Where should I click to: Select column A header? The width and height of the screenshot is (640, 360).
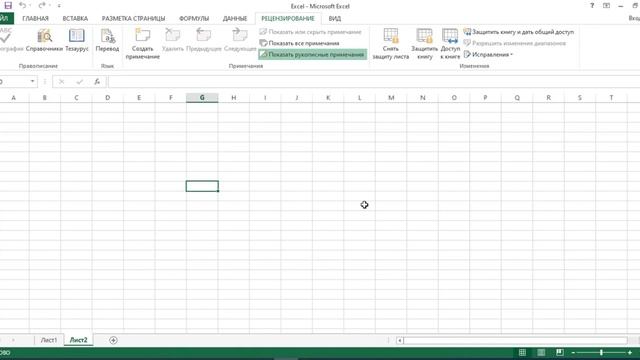[14, 98]
